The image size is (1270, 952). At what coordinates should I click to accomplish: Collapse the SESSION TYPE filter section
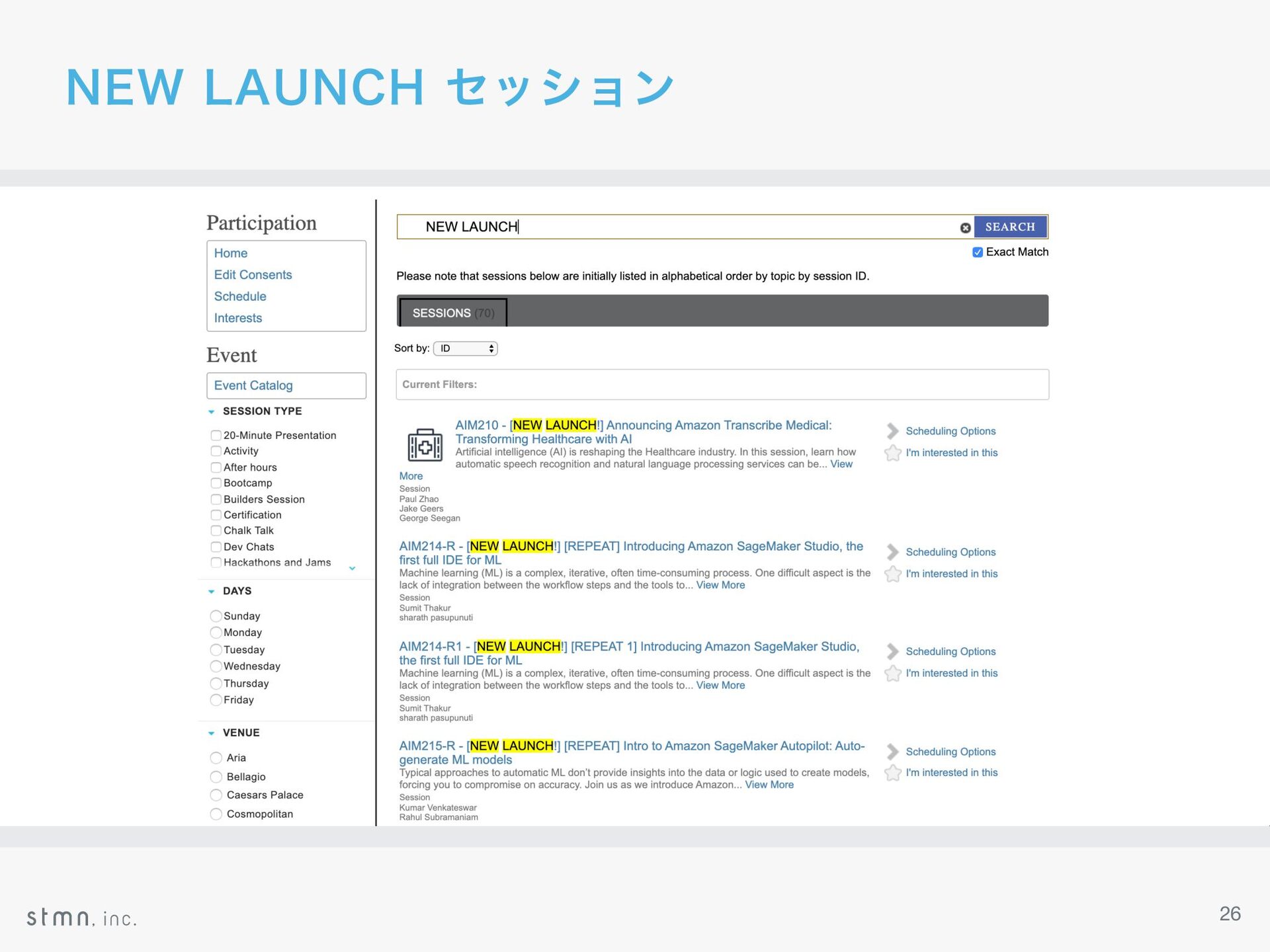point(211,412)
